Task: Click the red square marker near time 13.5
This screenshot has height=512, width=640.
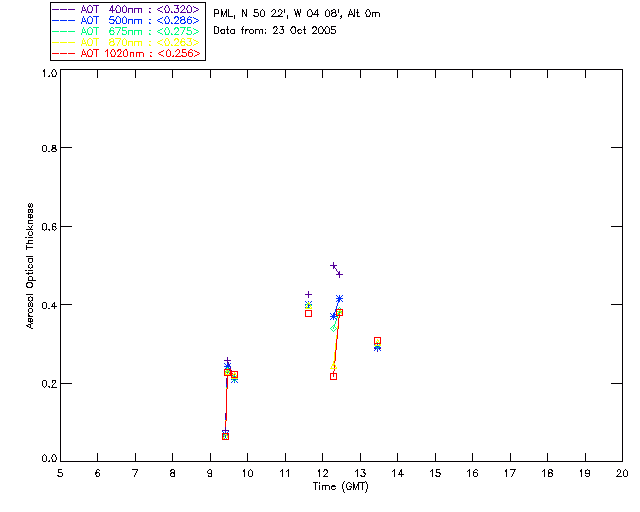Action: pos(378,341)
